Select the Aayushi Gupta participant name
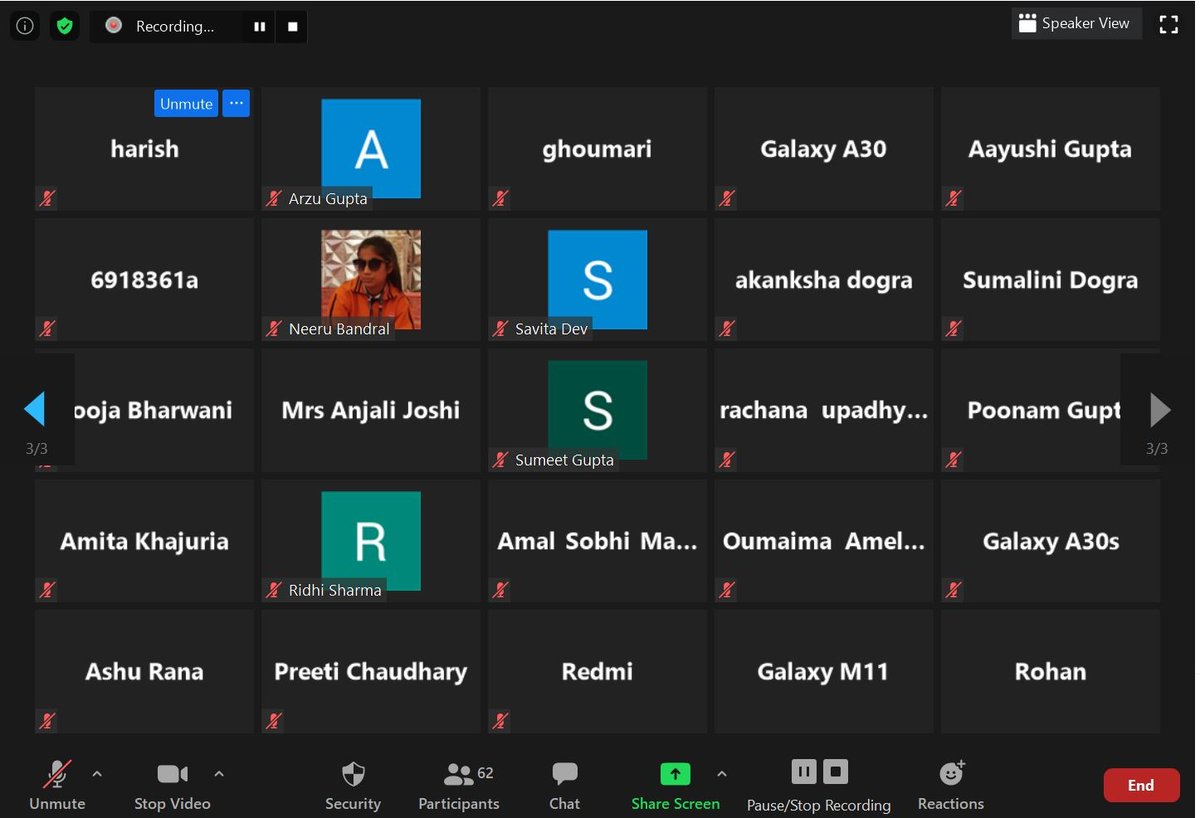 click(x=1050, y=149)
